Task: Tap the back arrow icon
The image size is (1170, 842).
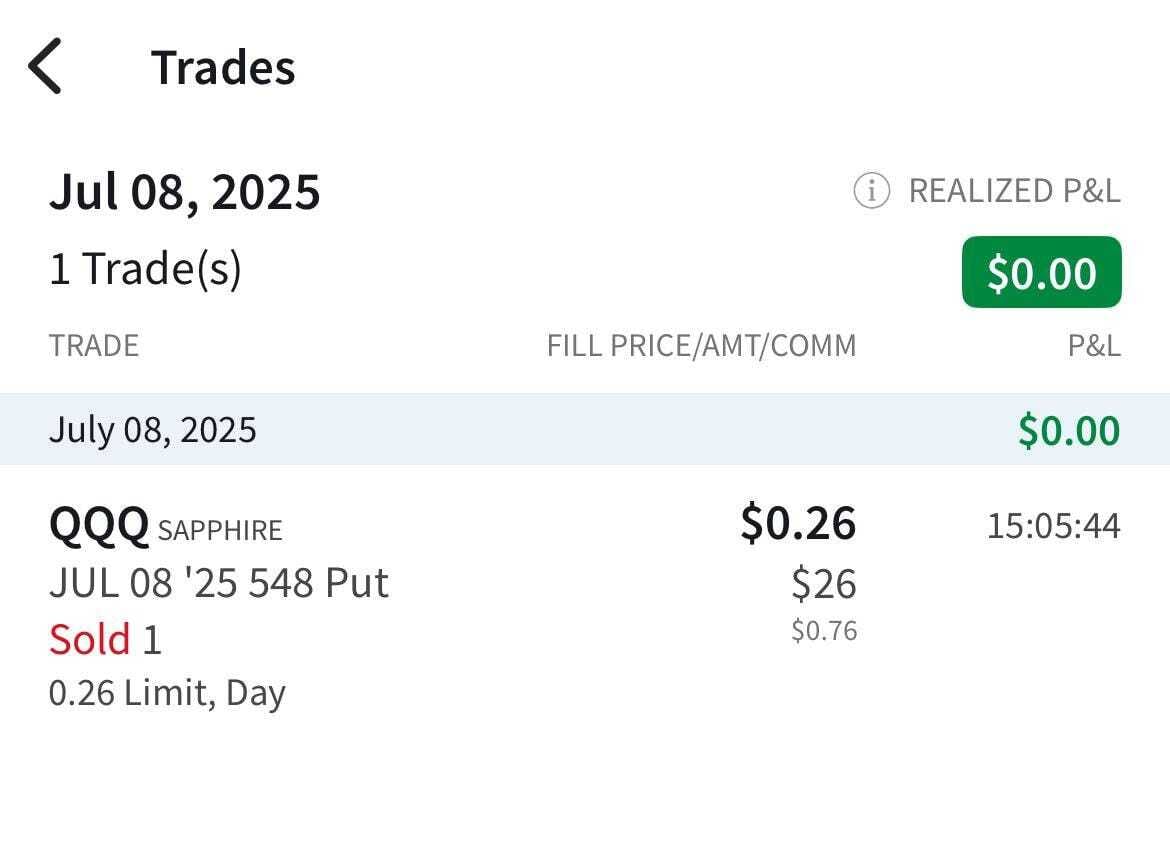Action: tap(45, 66)
